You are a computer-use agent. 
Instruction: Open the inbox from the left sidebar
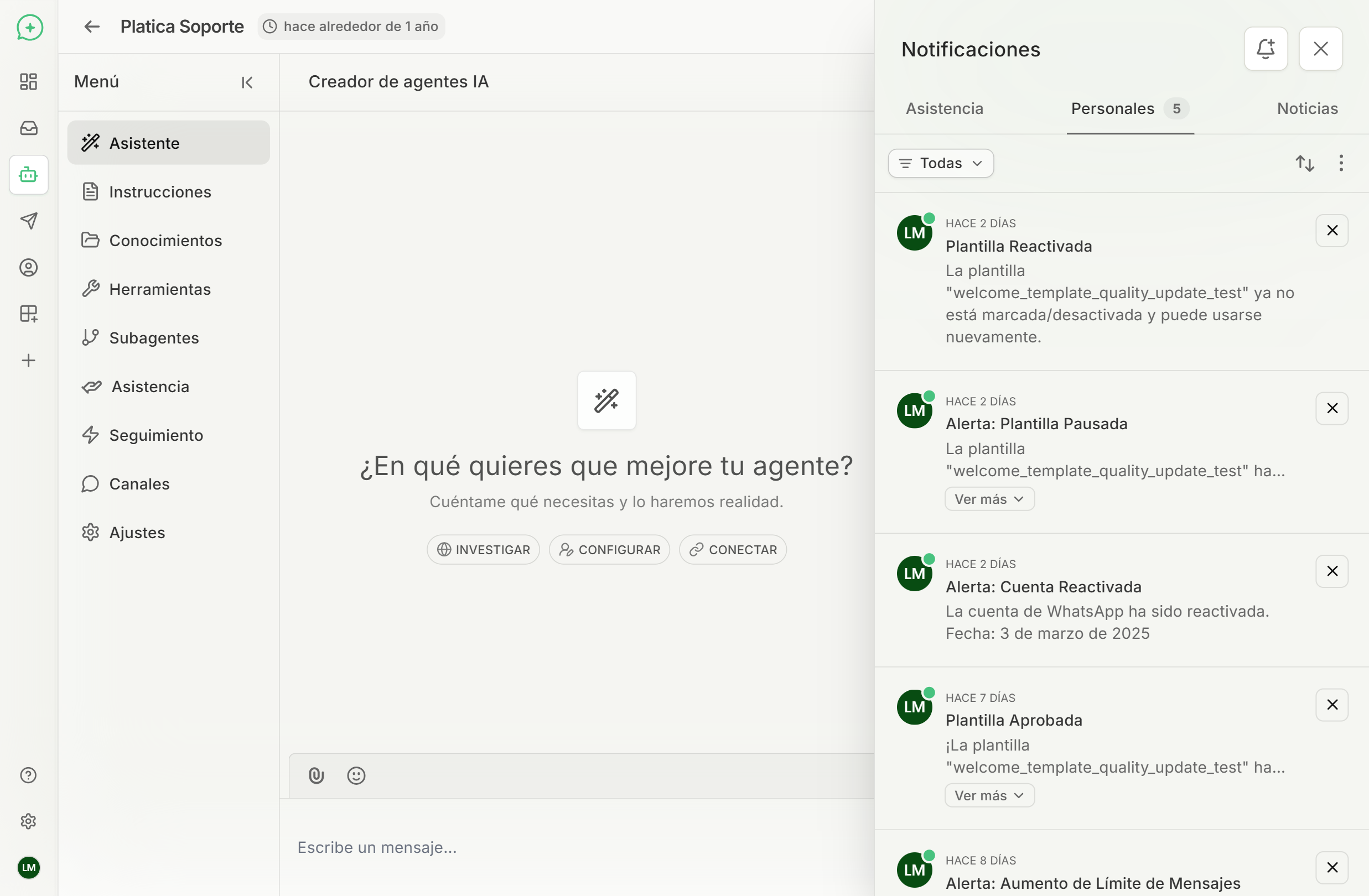coord(28,128)
